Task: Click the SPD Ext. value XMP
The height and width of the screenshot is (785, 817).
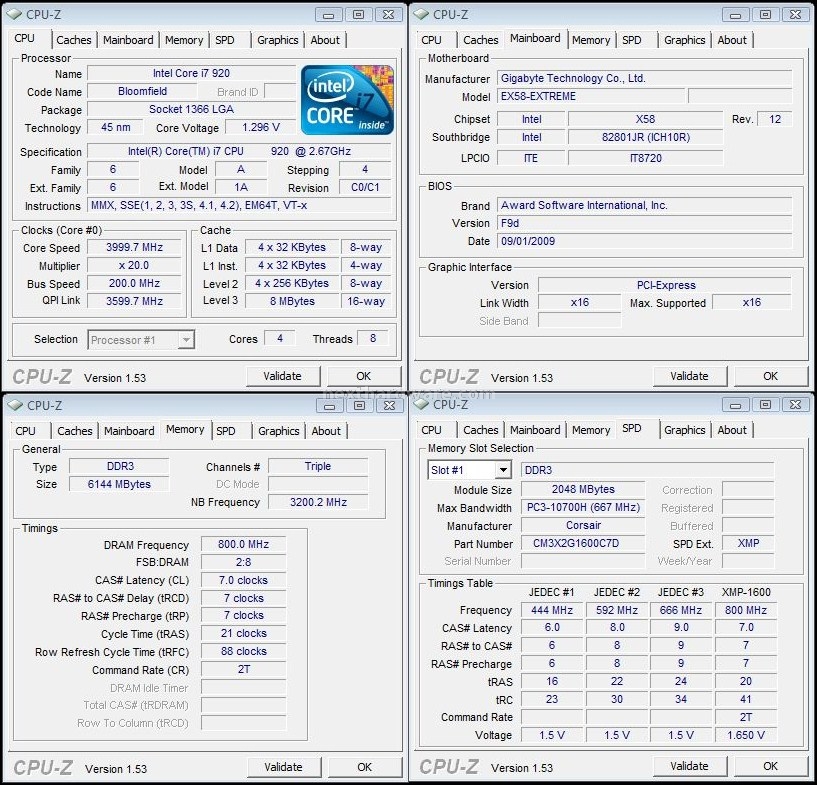Action: 748,543
